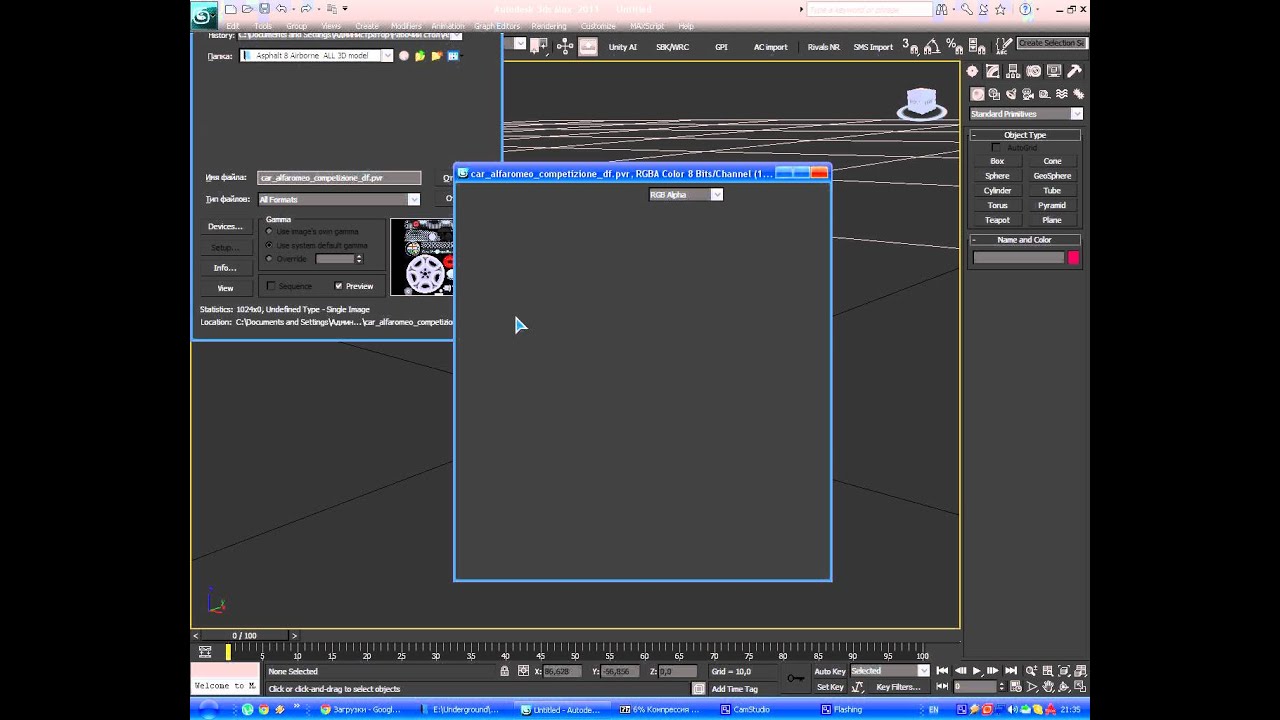1280x720 pixels.
Task: Open the MAXScript menu
Action: 647,26
